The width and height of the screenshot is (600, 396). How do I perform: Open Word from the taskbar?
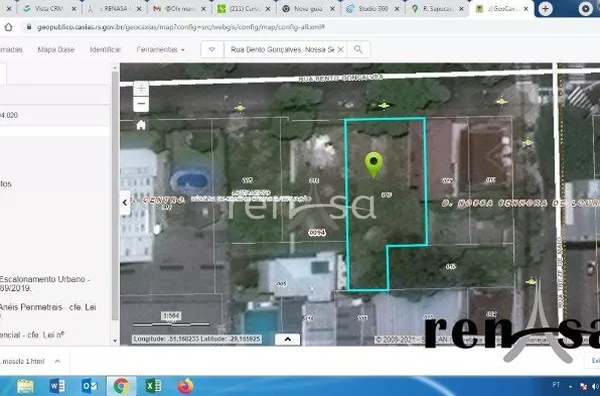57,386
